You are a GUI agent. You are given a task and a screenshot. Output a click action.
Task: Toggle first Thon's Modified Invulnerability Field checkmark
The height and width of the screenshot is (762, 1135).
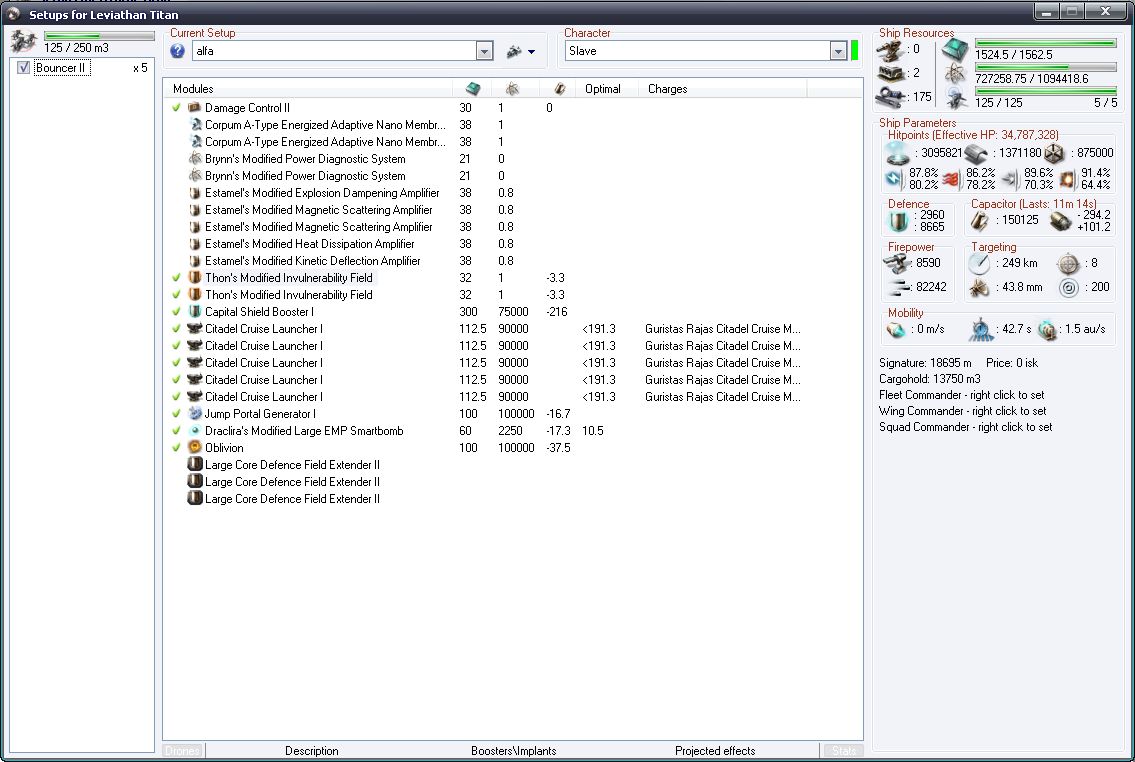[176, 278]
